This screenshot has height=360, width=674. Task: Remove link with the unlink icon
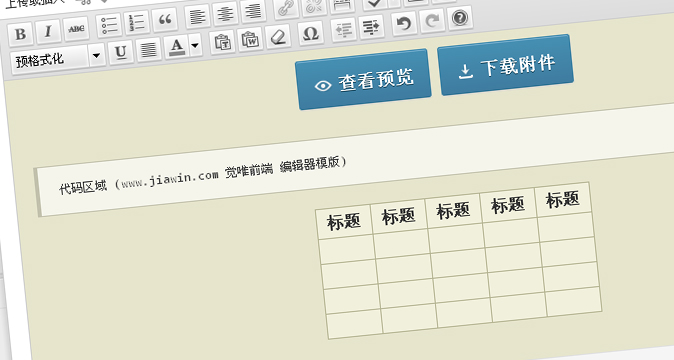[x=314, y=6]
